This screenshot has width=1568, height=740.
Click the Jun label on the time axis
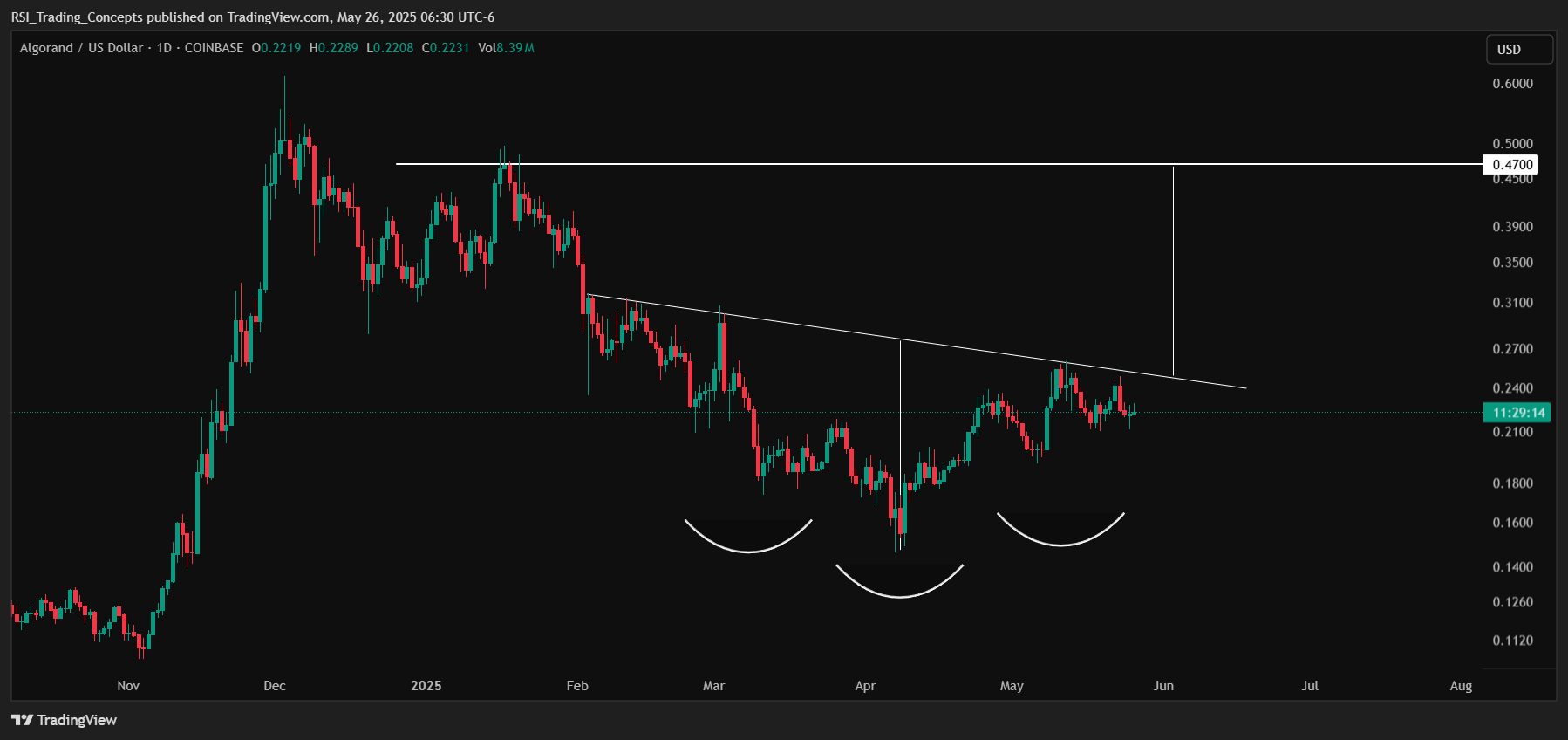point(1163,686)
